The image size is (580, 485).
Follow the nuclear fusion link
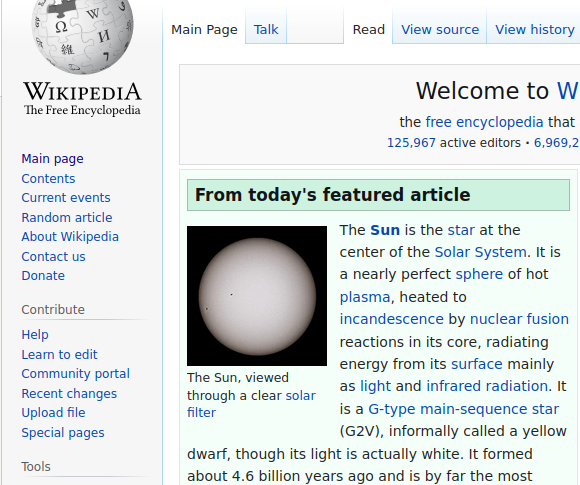click(x=519, y=319)
